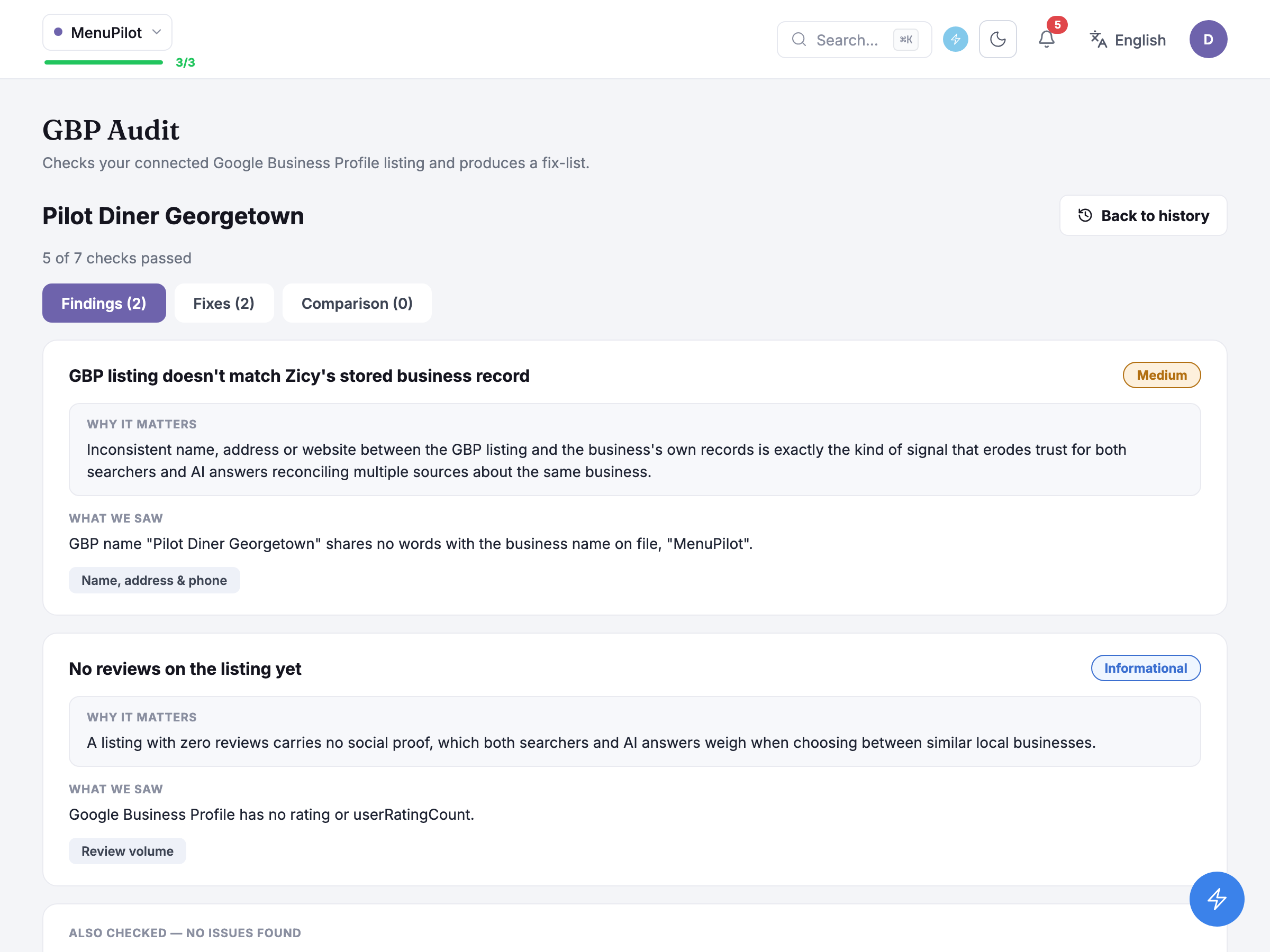Open the MenuPilot workspace dropdown
Screen dimensions: 1270x952
pos(107,33)
